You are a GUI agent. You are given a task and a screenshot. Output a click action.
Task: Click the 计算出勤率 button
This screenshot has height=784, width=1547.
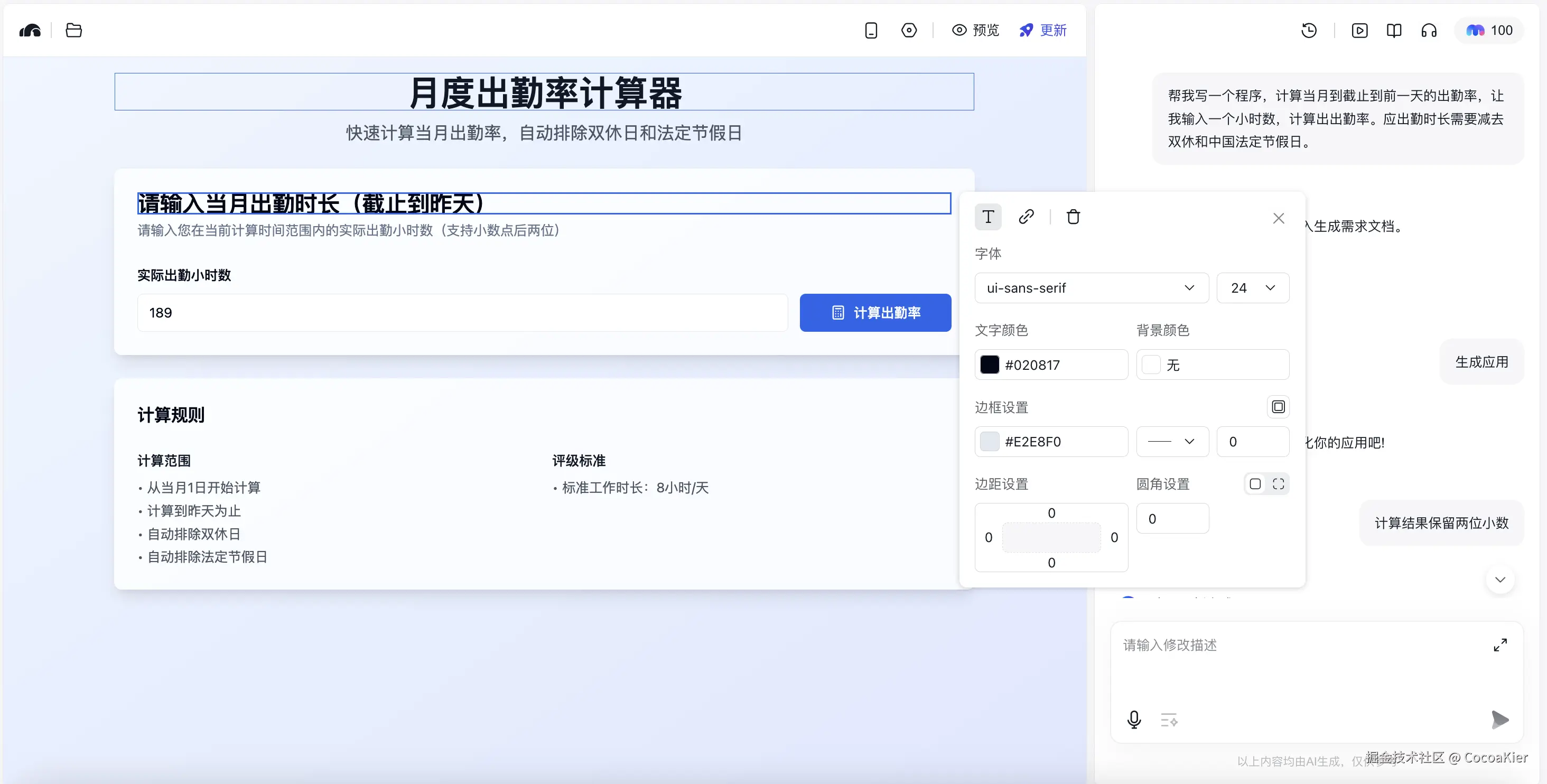pyautogui.click(x=875, y=312)
